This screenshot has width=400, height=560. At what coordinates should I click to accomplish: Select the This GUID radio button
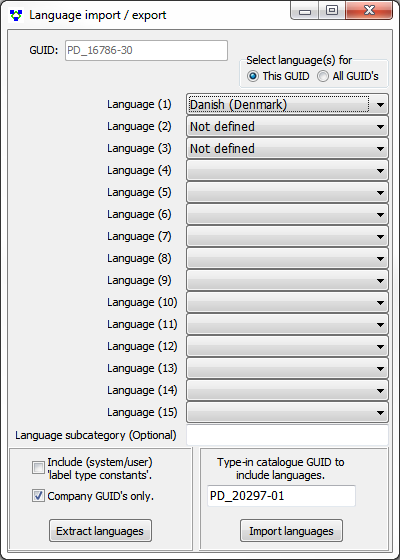pyautogui.click(x=253, y=76)
